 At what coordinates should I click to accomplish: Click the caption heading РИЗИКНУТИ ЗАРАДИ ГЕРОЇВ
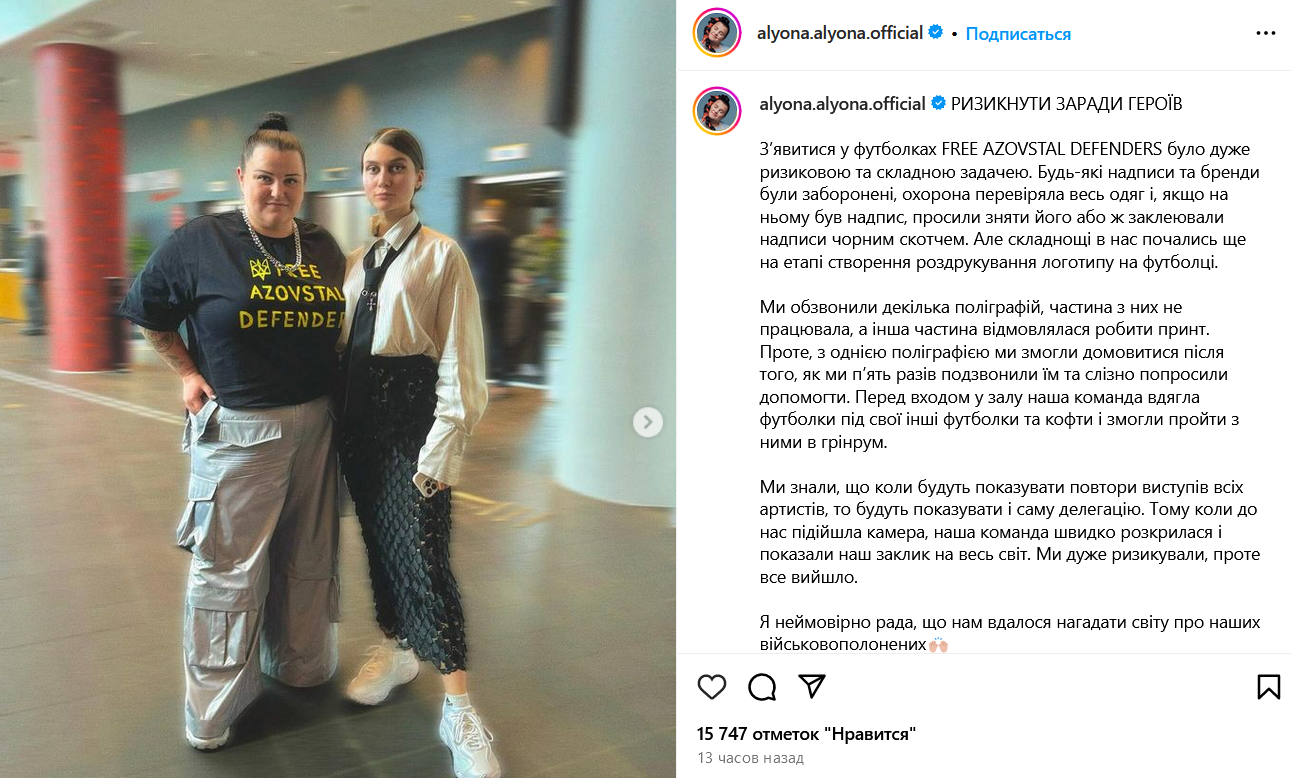pos(1067,104)
